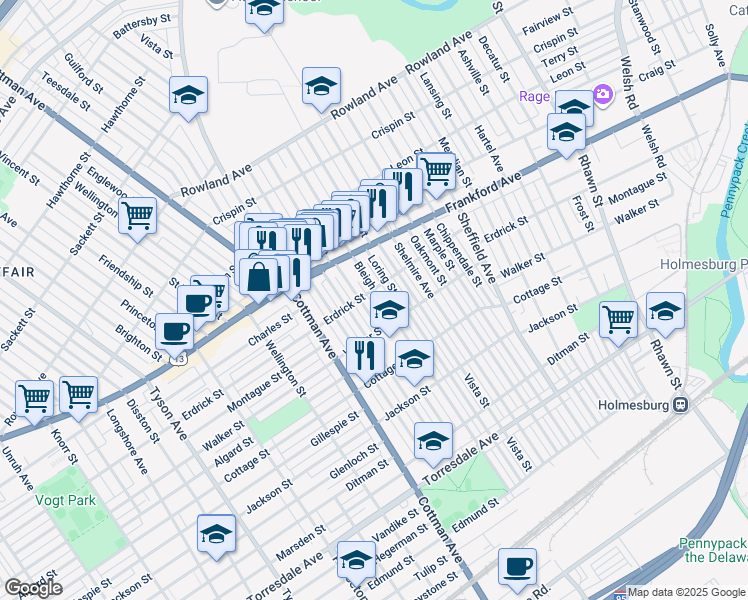Select the Sheffield Ave street label
This screenshot has height=600, width=748.
tap(476, 248)
